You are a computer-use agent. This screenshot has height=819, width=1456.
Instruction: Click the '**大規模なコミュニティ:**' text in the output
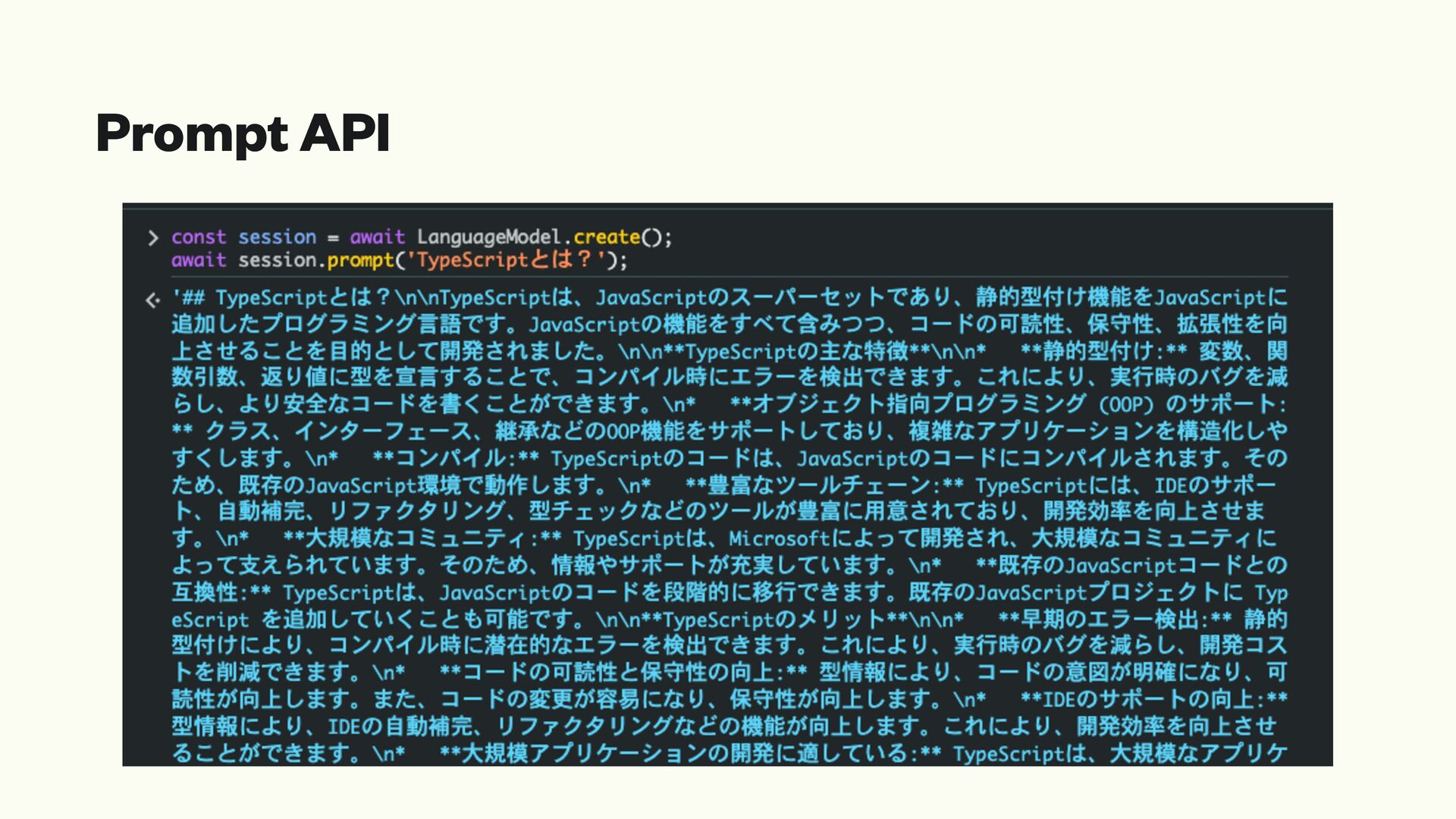pos(422,539)
